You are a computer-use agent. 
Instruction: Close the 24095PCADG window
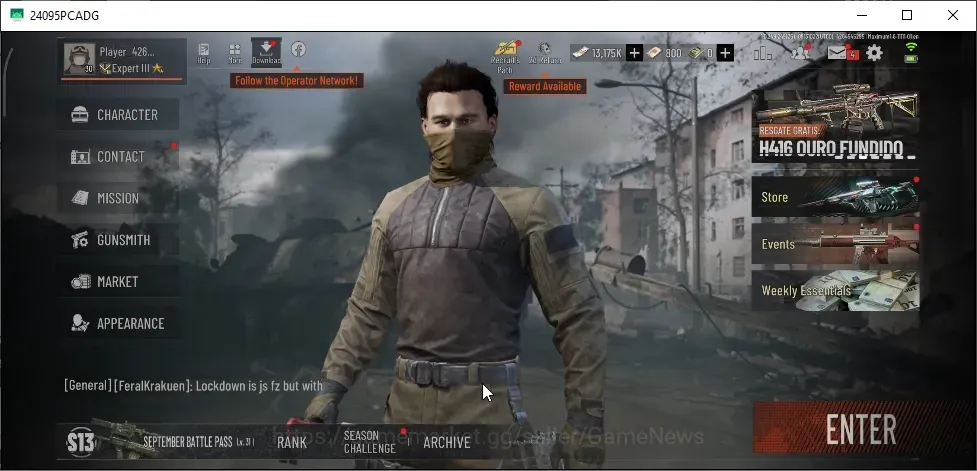pyautogui.click(x=953, y=15)
